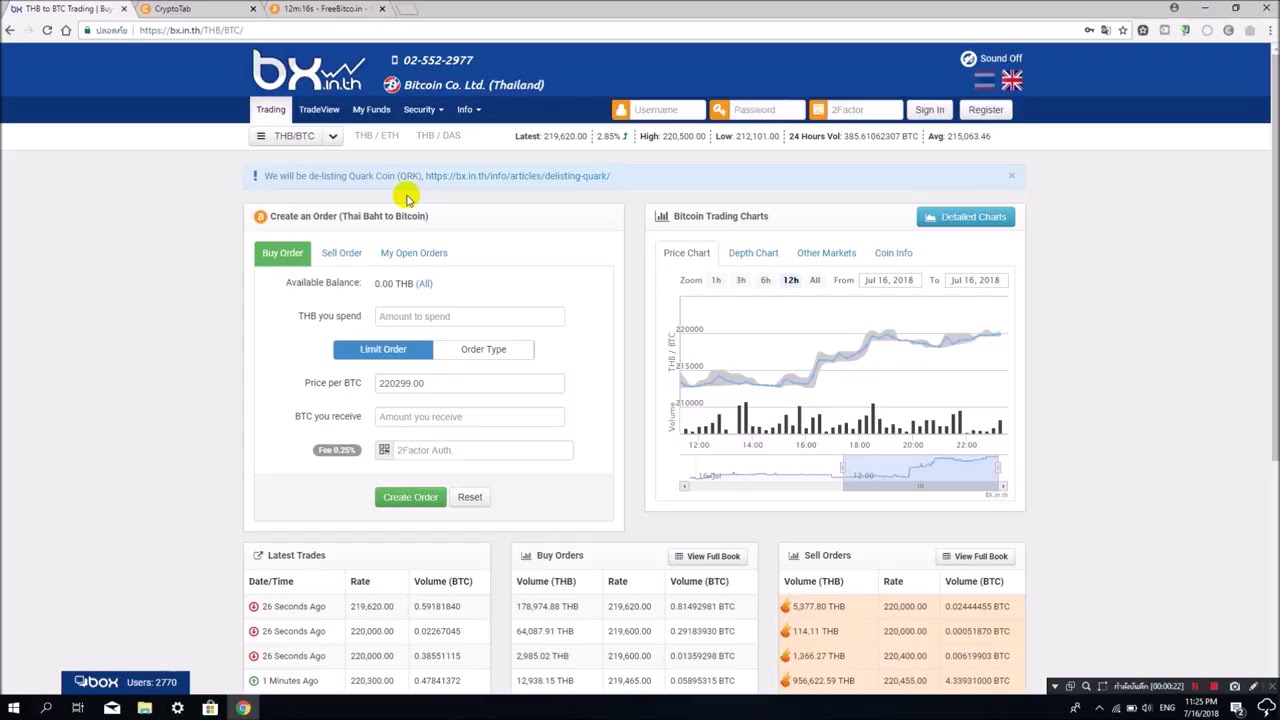Select the Limit Order type

383,349
